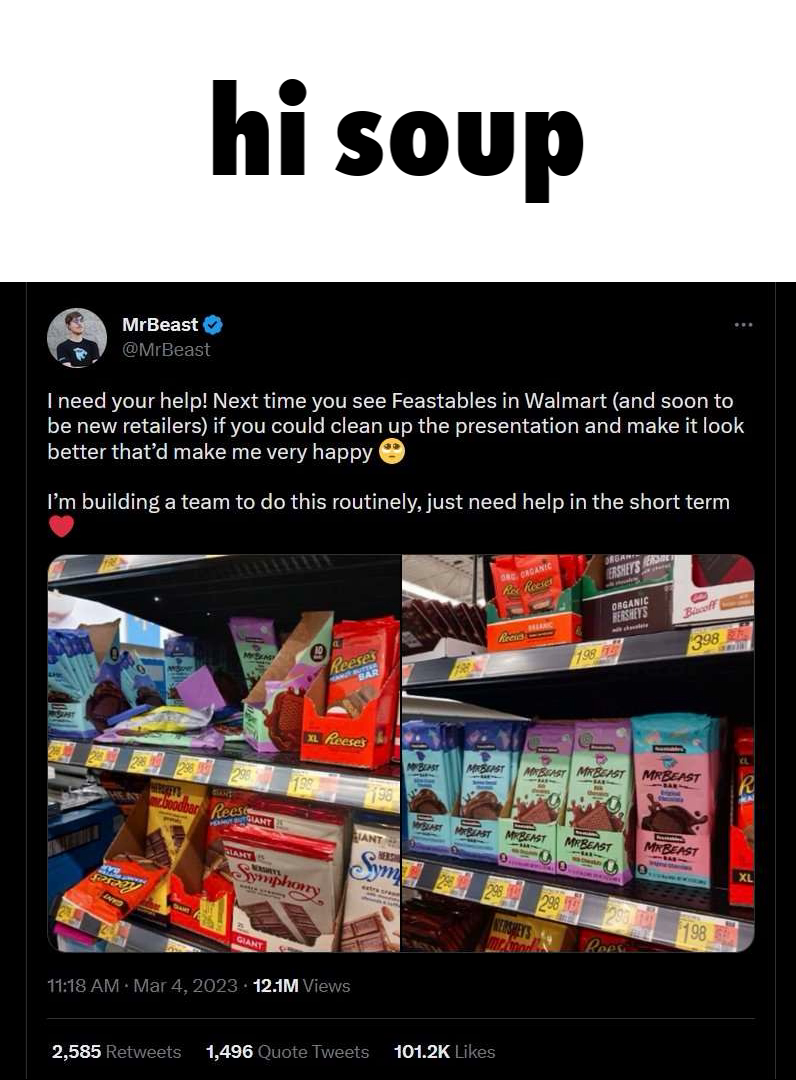Click the red heart emoji
The height and width of the screenshot is (1080, 796).
(61, 527)
